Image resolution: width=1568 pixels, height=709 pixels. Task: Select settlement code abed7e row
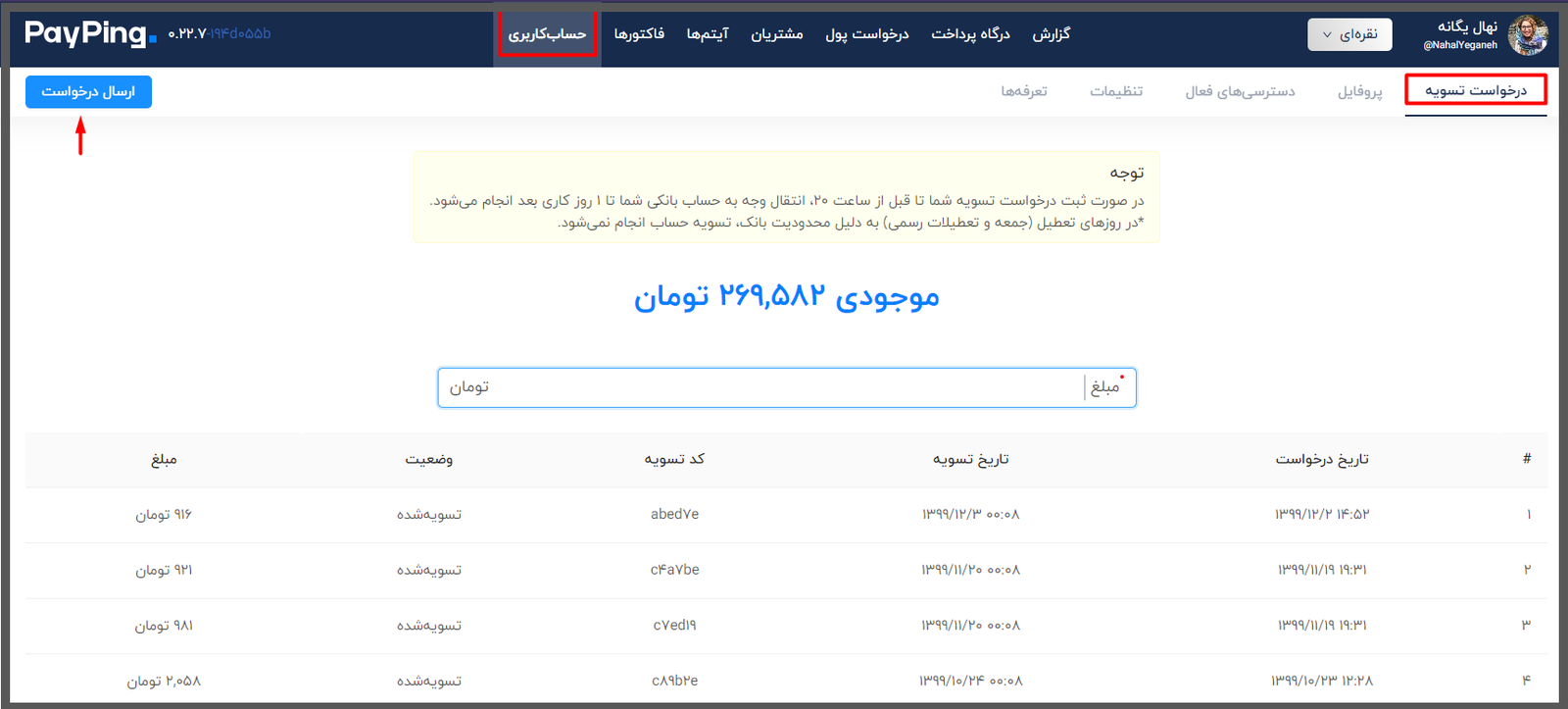[x=786, y=515]
